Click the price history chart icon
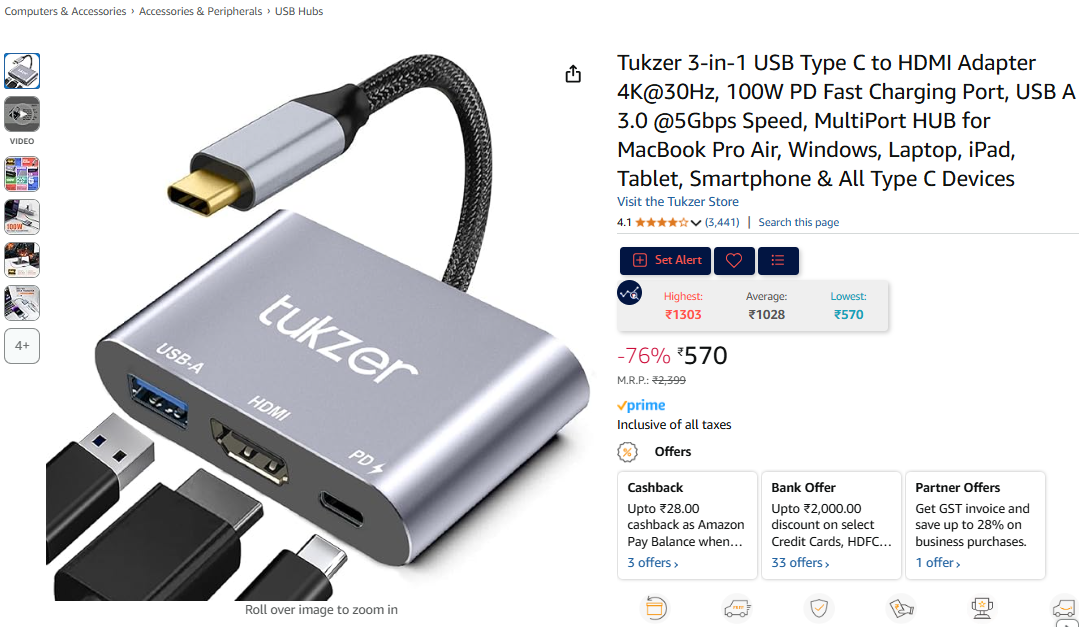 [x=629, y=293]
